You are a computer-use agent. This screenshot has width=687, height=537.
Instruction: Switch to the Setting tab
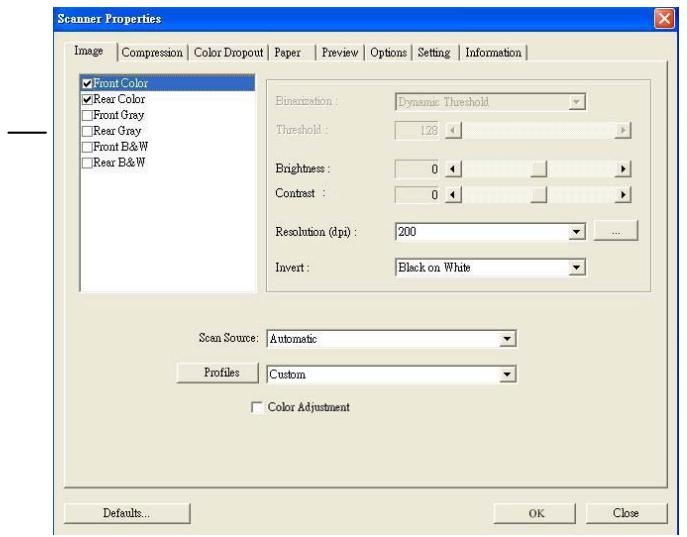pos(435,53)
